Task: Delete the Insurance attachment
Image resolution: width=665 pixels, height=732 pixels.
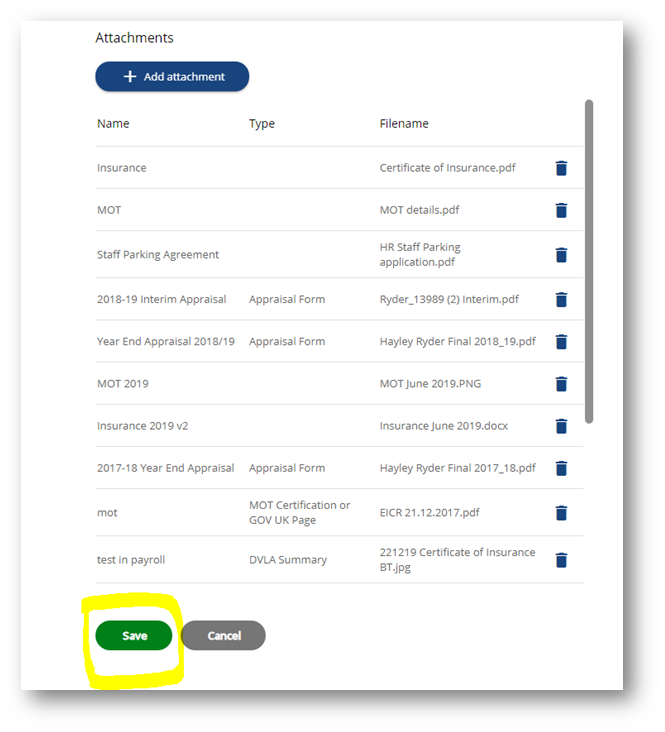Action: 561,168
